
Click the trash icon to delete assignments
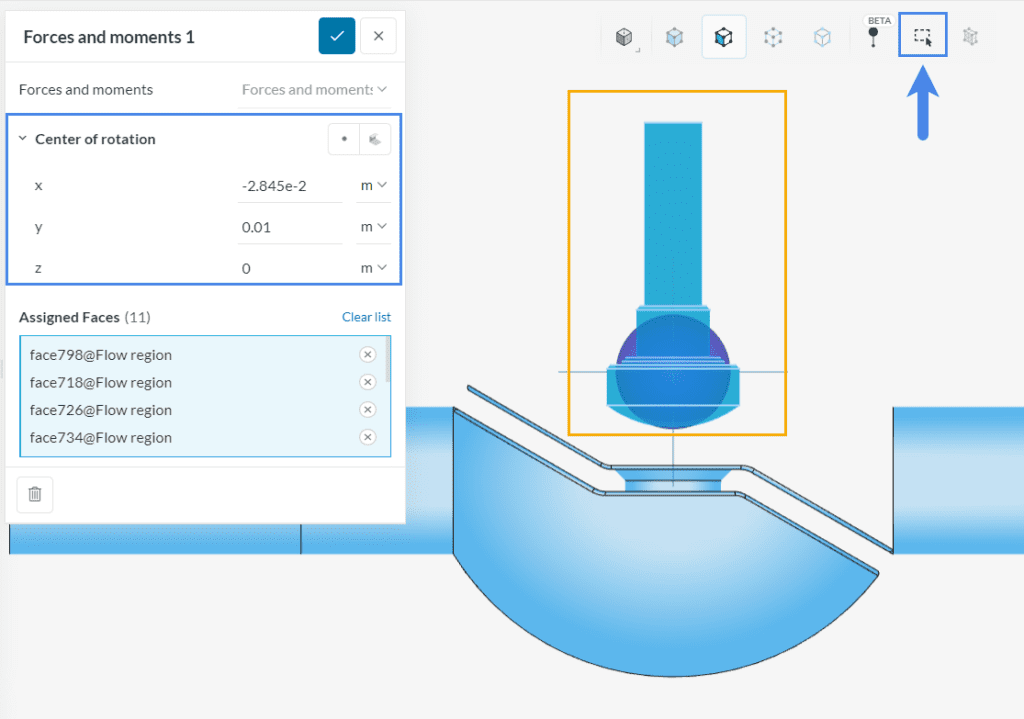(34, 494)
